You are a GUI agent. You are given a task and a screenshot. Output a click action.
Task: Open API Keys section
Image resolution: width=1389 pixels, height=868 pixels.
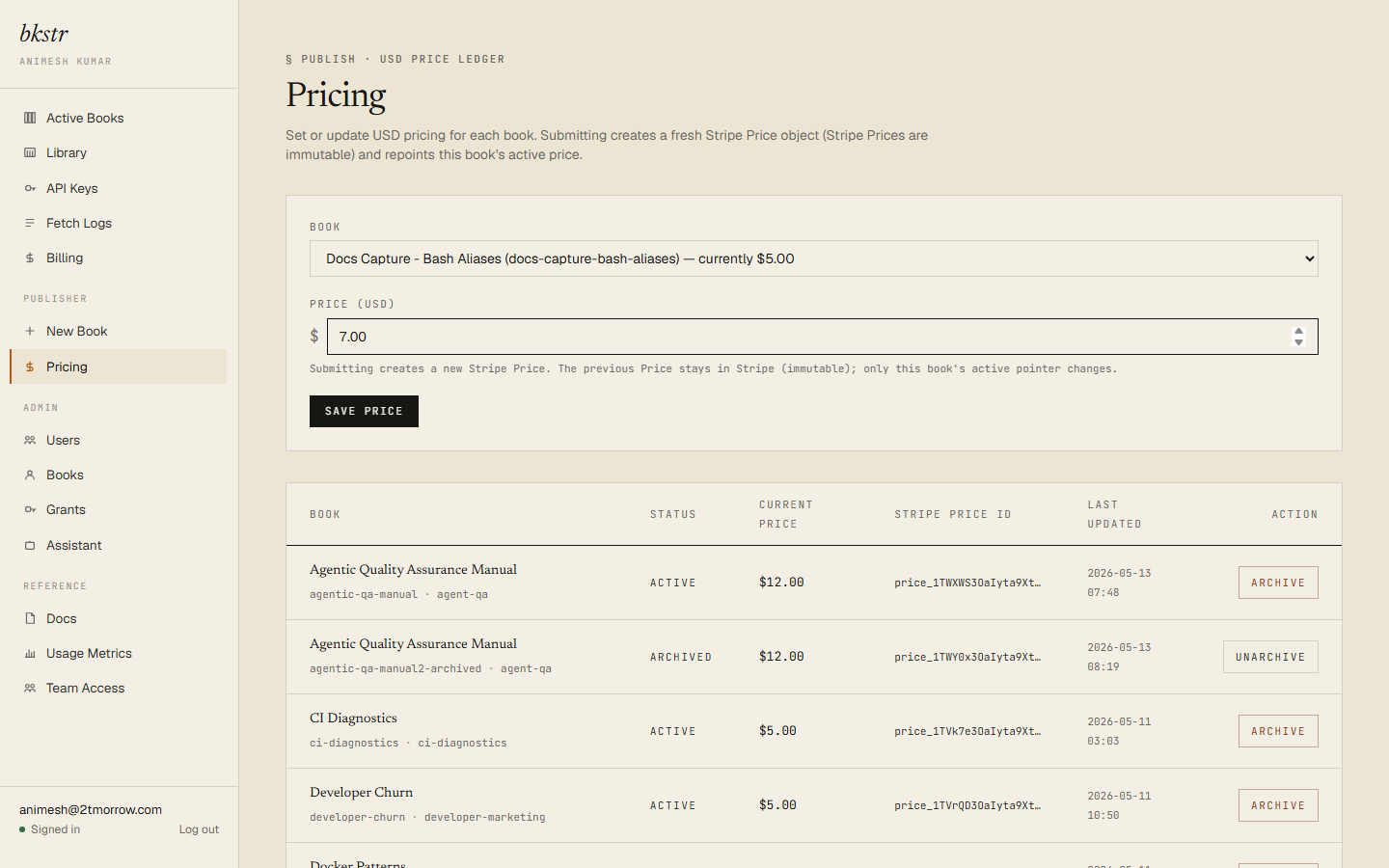click(119, 188)
